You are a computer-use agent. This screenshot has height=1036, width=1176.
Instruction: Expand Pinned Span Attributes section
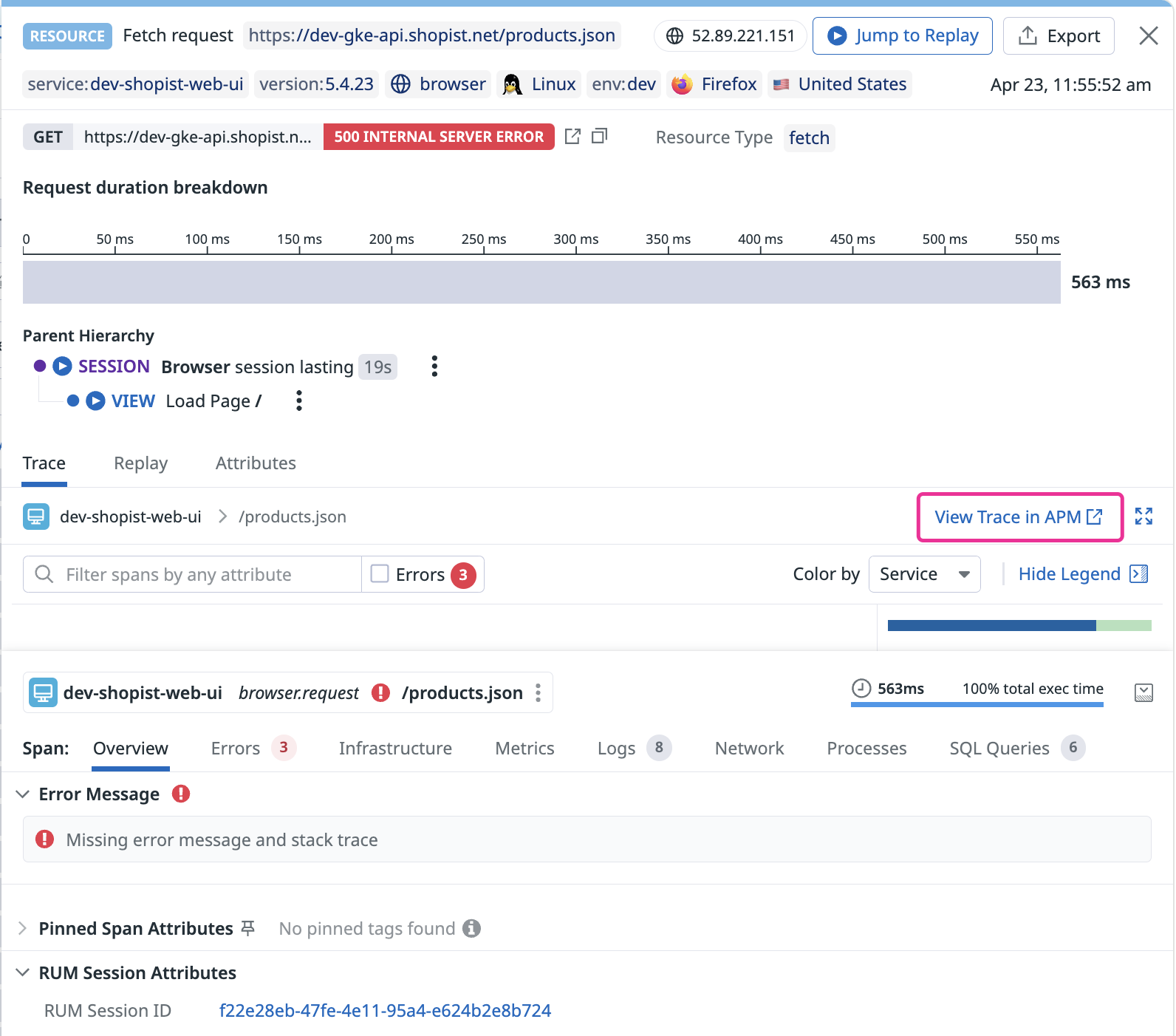[23, 929]
